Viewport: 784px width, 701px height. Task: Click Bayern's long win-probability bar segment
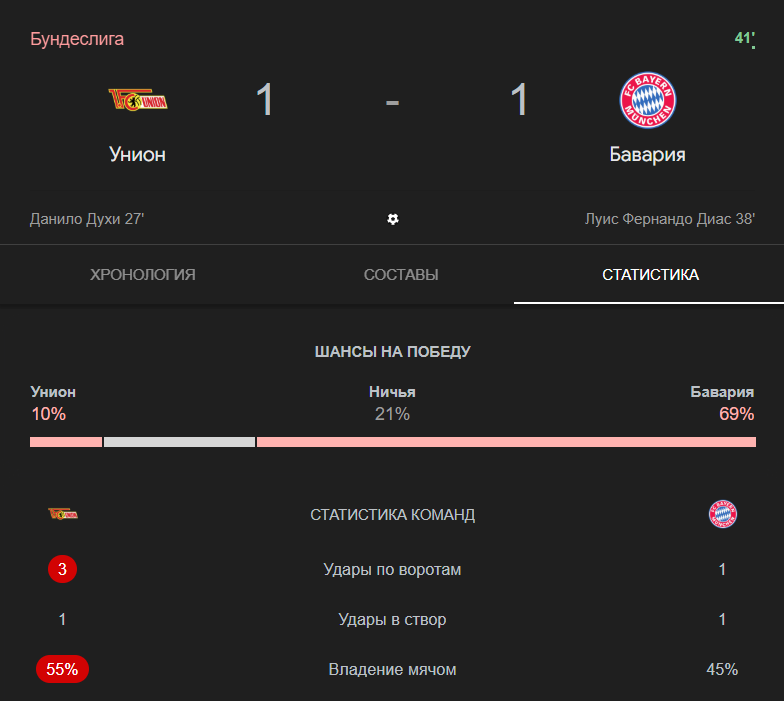tap(506, 442)
